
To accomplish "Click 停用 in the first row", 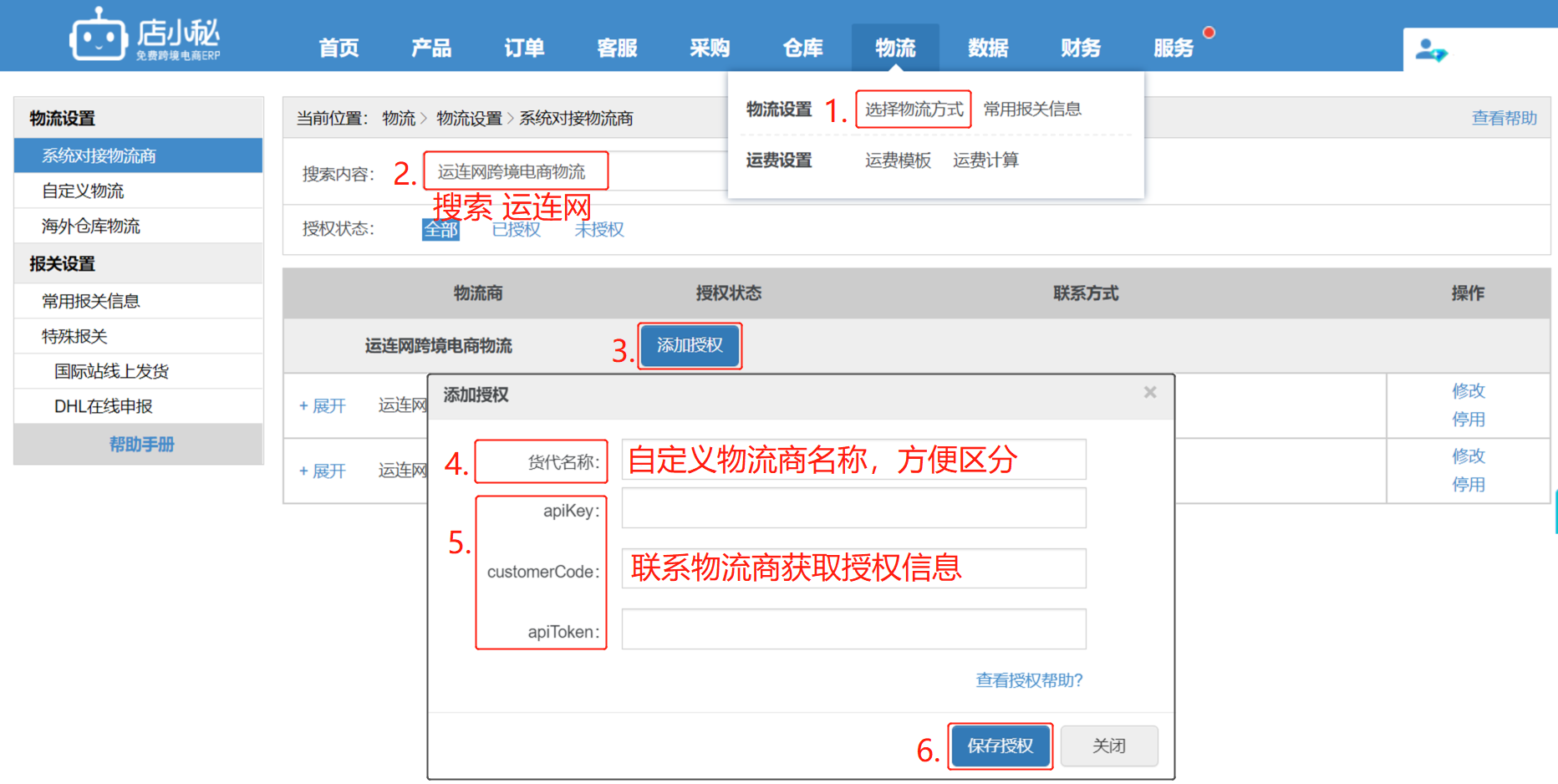I will [x=1469, y=419].
